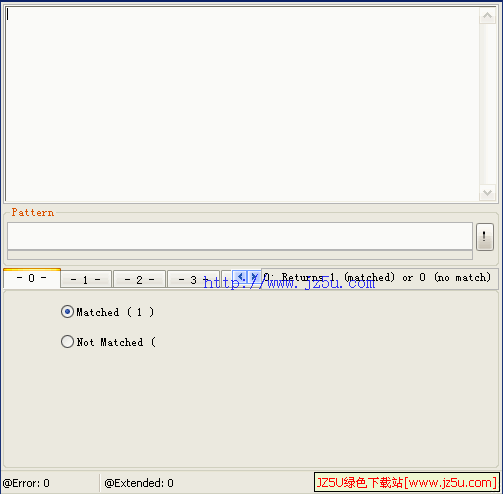Click the @Error: 0 status entry

(26, 483)
